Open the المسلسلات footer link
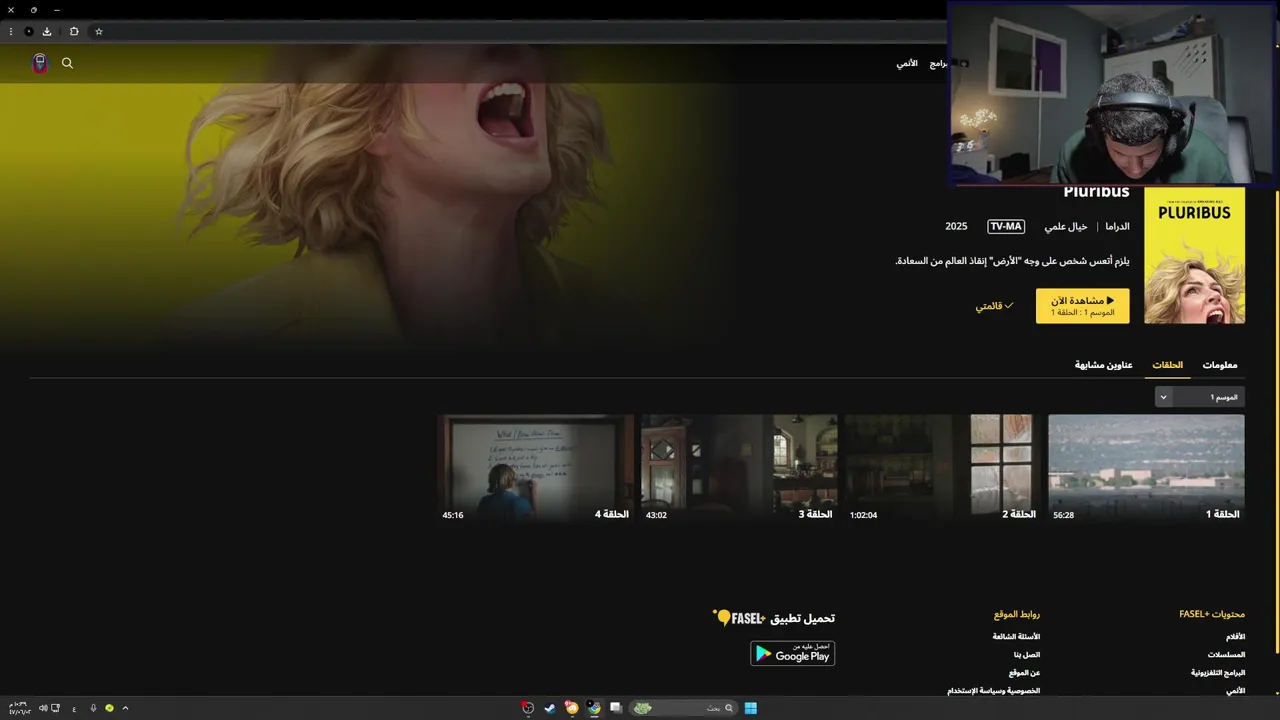 [1227, 655]
